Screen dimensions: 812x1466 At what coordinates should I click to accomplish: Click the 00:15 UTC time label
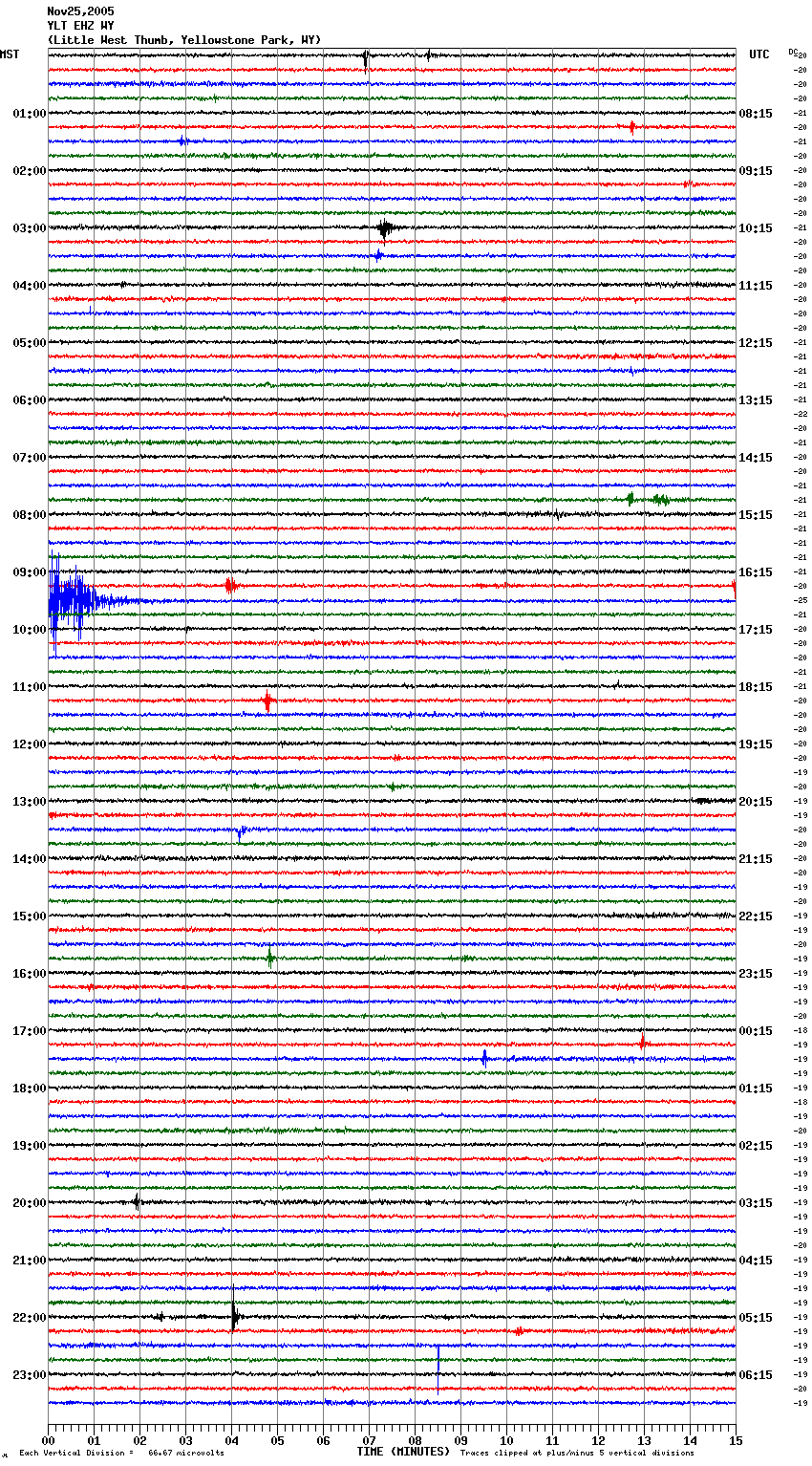pyautogui.click(x=756, y=1031)
